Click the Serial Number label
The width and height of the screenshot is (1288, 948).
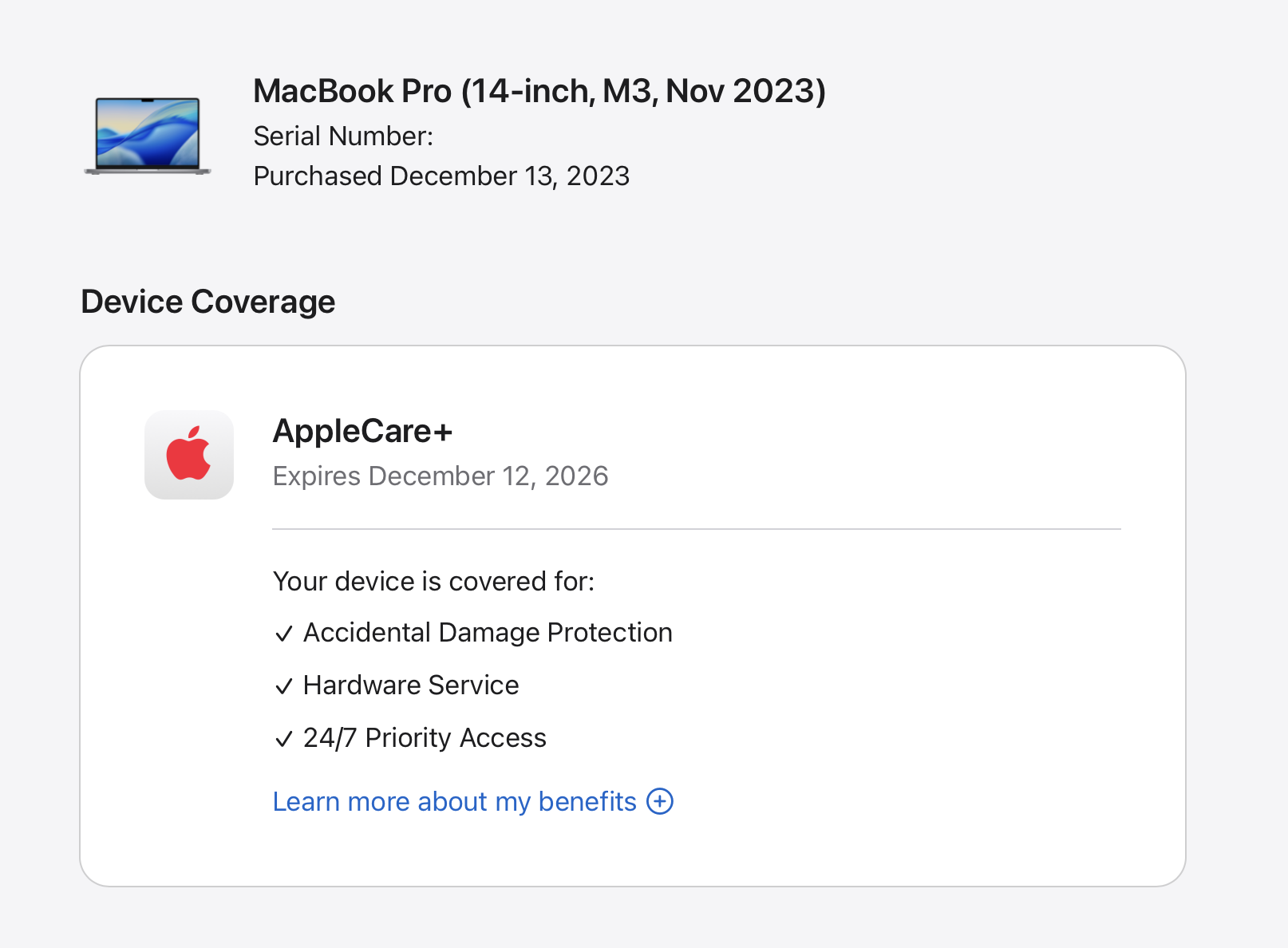(343, 136)
